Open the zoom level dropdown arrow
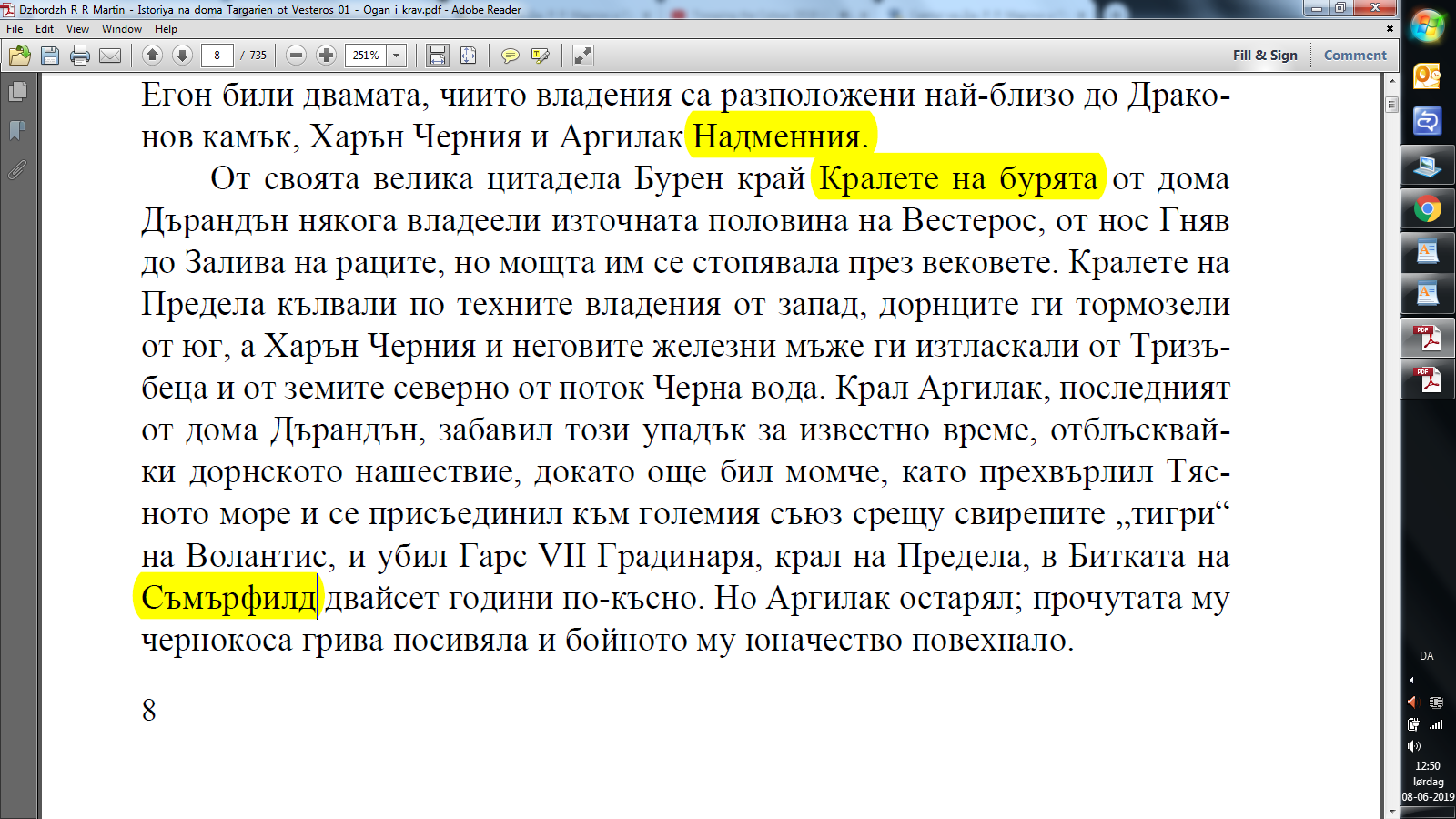Screen dimensions: 1456x819 click(x=397, y=56)
